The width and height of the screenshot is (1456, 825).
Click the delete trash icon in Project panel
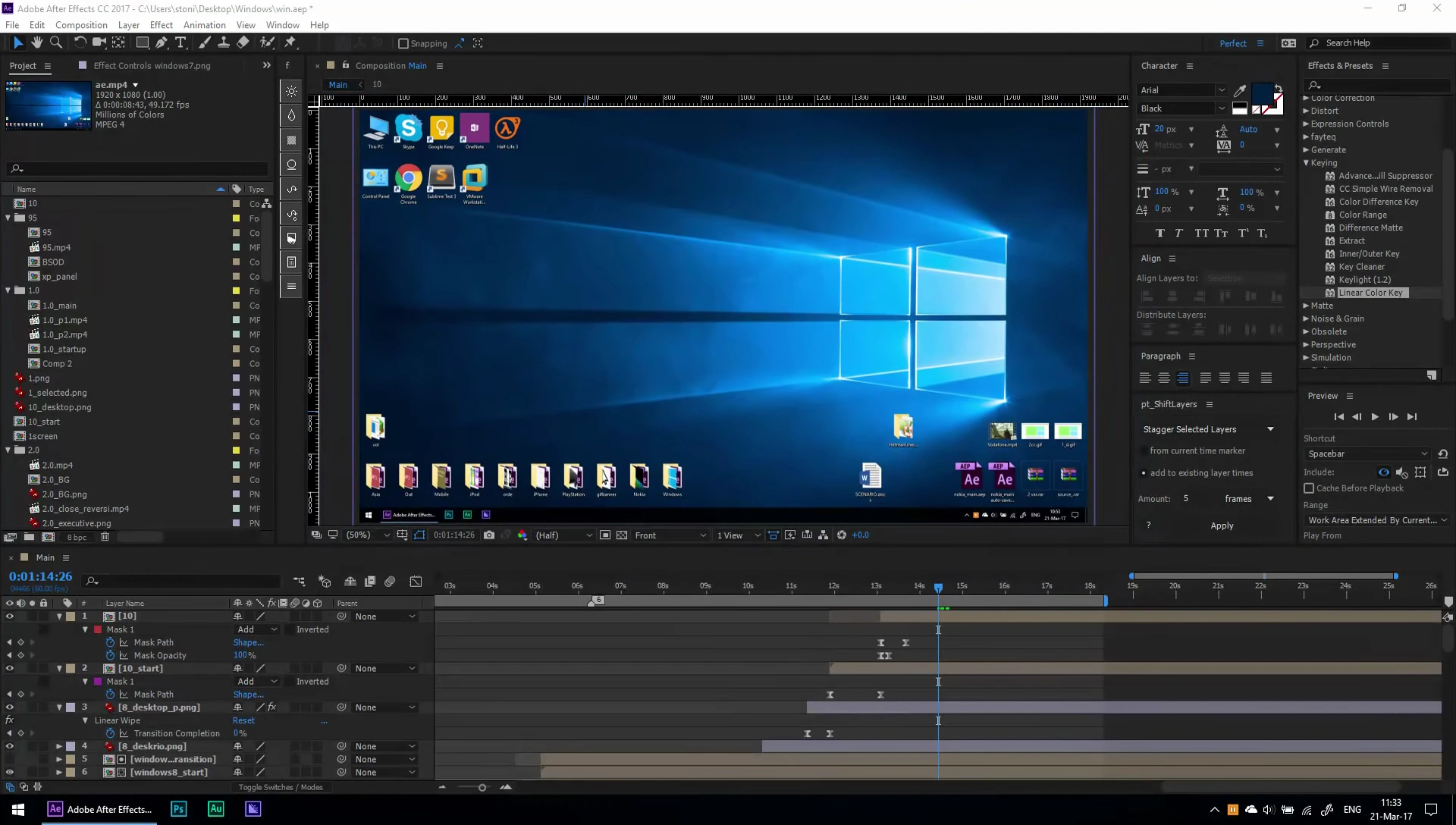pos(105,537)
